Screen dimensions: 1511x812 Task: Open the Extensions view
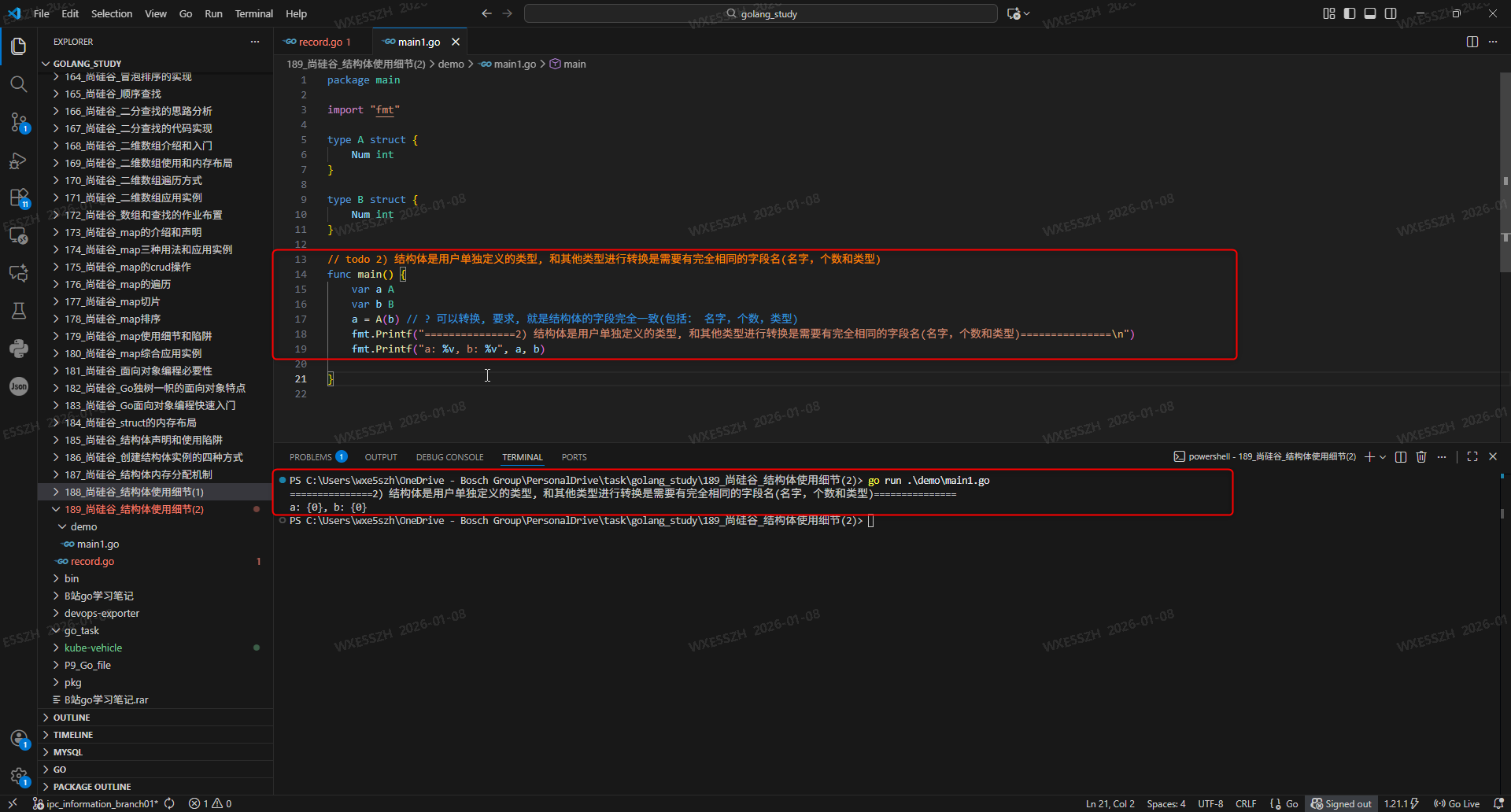pos(19,197)
